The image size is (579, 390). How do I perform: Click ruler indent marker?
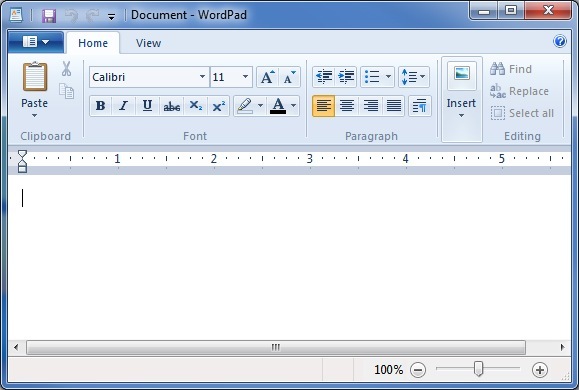22,161
